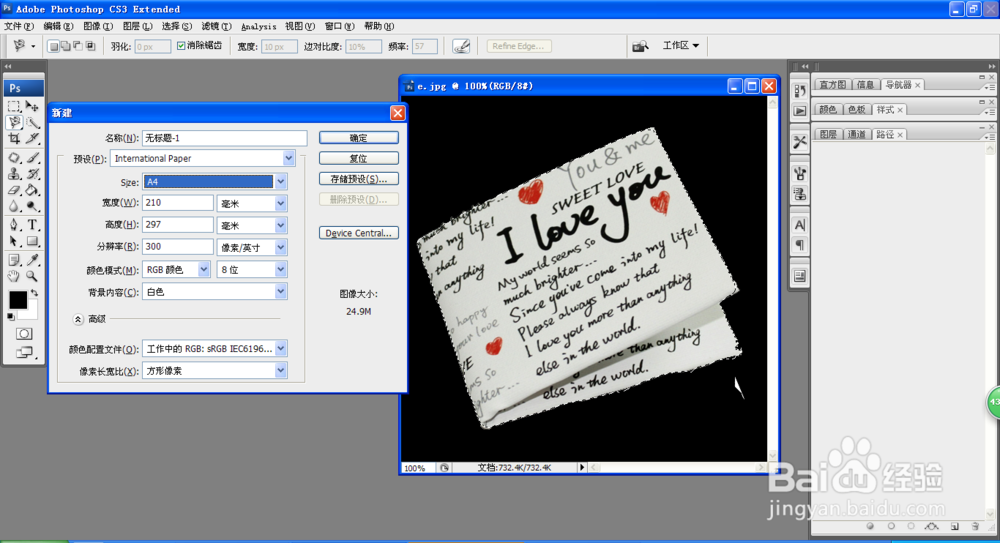Image resolution: width=1000 pixels, height=543 pixels.
Task: Click the 确定 OK button
Action: point(358,138)
